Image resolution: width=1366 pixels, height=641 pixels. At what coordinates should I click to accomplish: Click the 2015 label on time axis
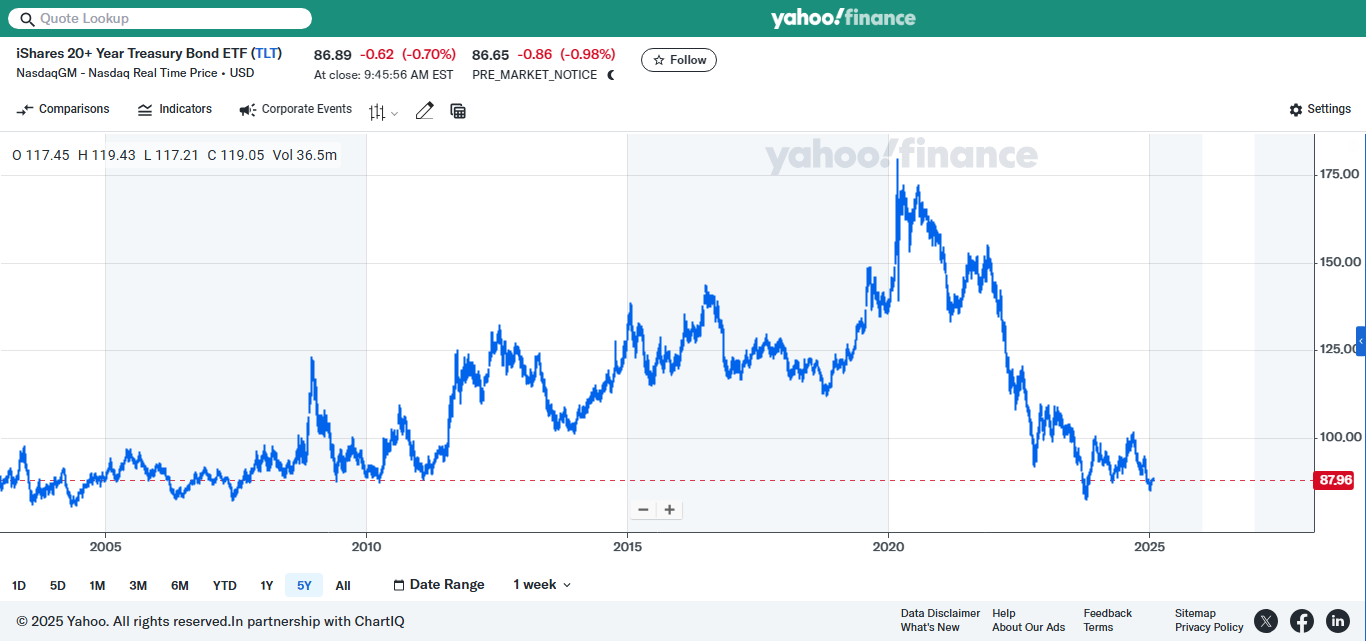[x=627, y=547]
